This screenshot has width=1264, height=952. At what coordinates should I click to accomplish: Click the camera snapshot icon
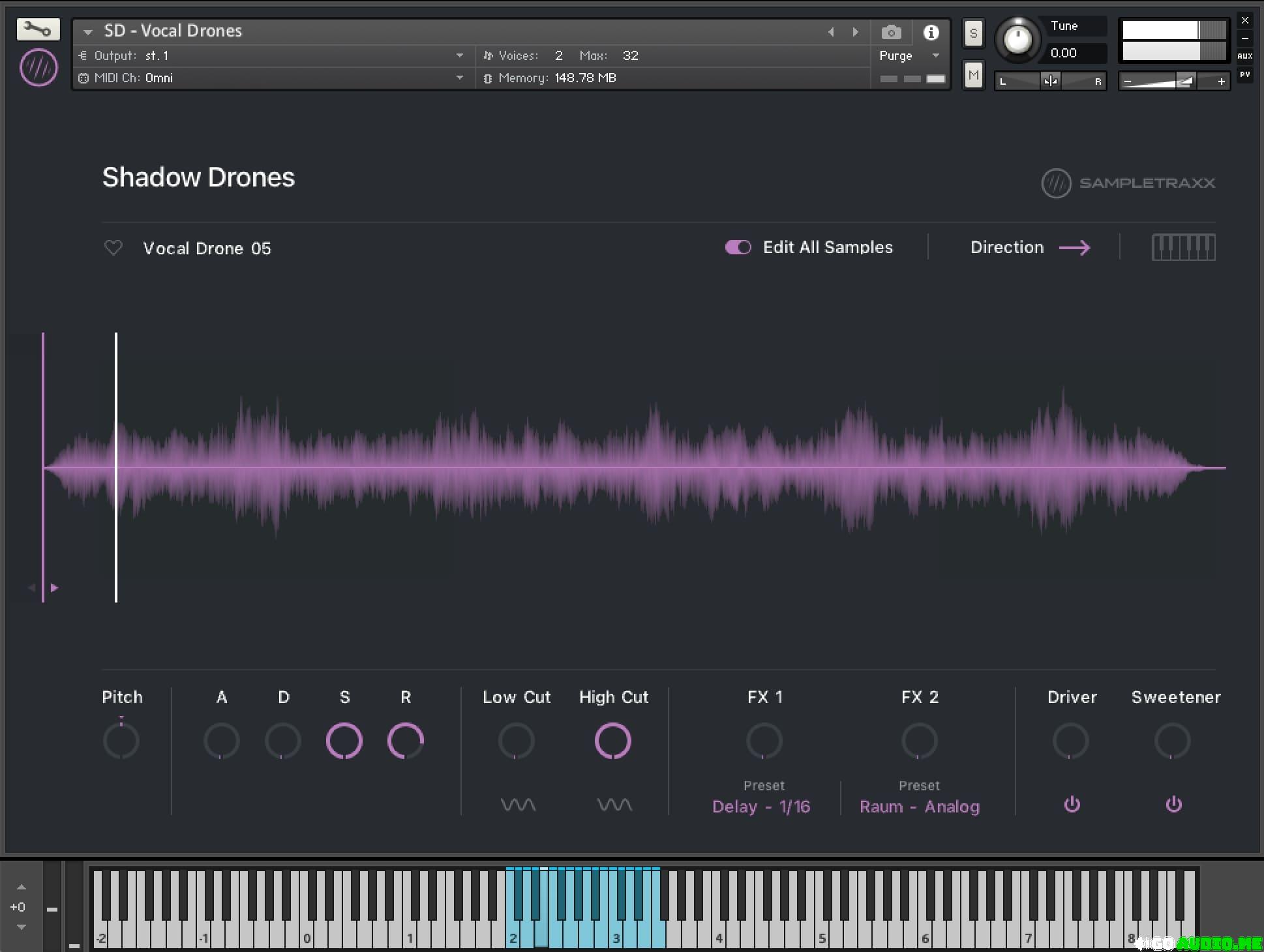pyautogui.click(x=891, y=32)
